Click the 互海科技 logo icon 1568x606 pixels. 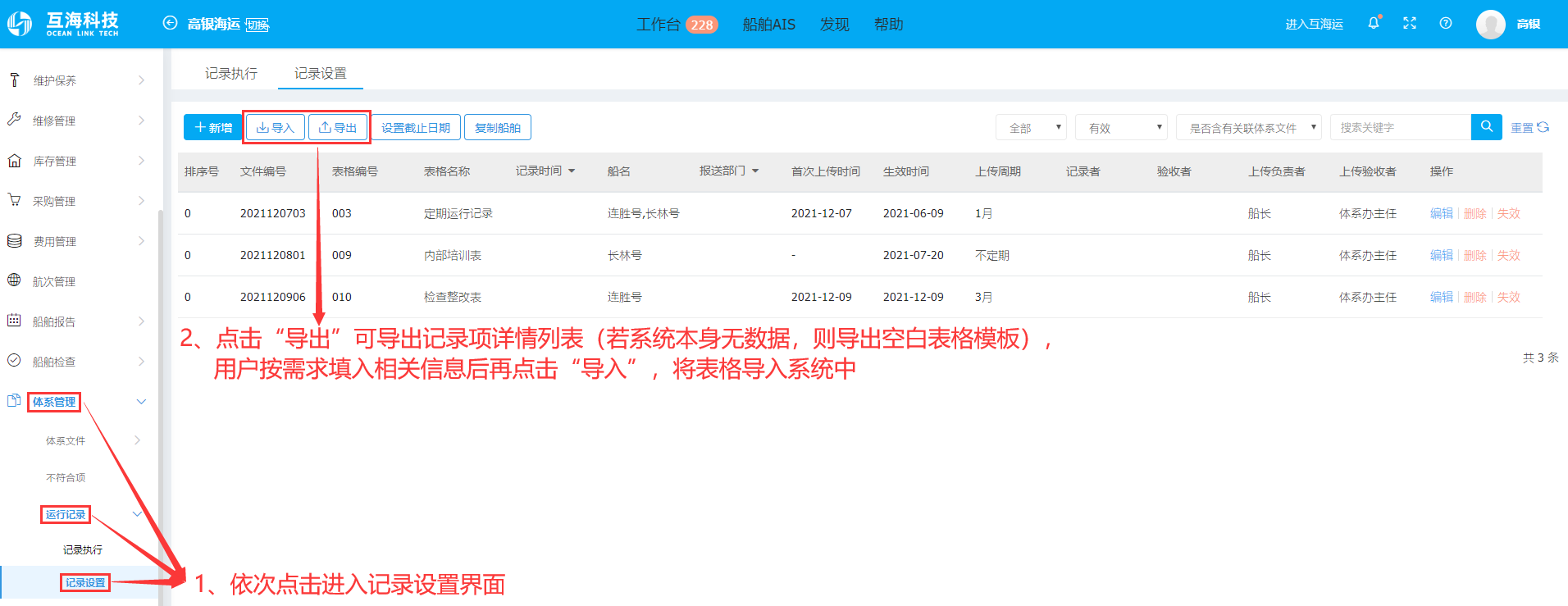[20, 24]
